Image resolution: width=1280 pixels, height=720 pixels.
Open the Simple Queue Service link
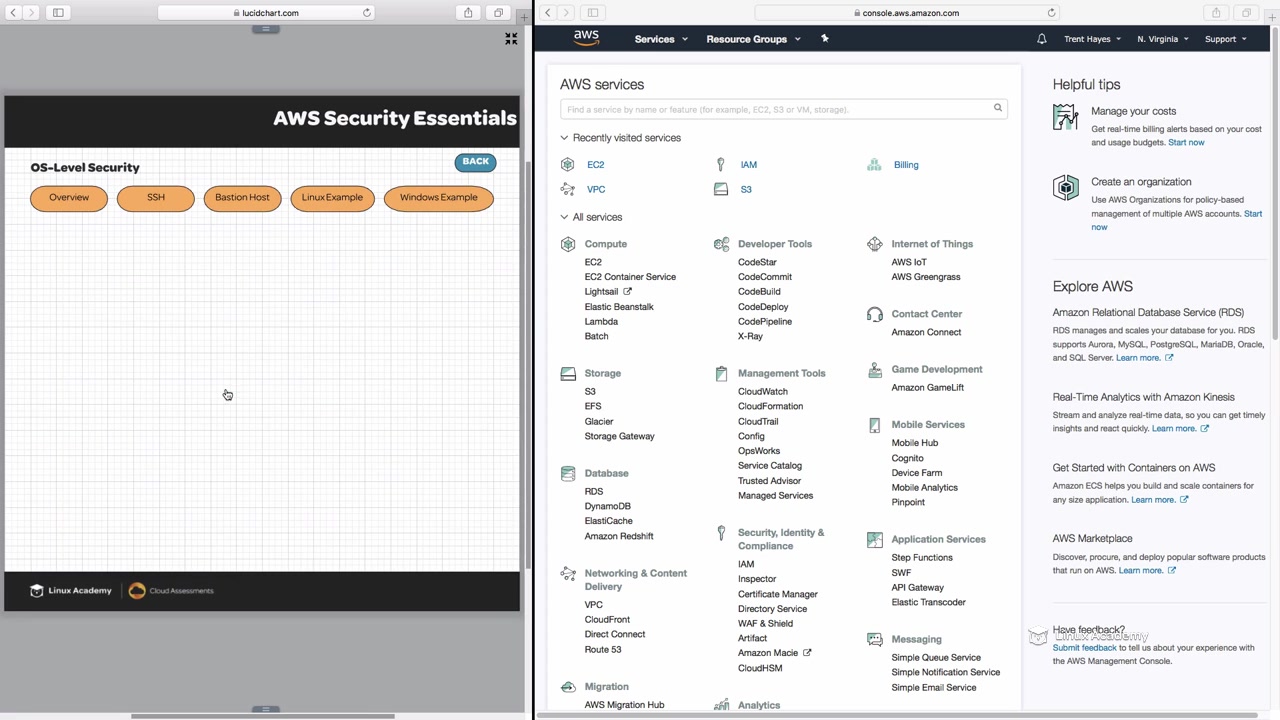tap(936, 657)
